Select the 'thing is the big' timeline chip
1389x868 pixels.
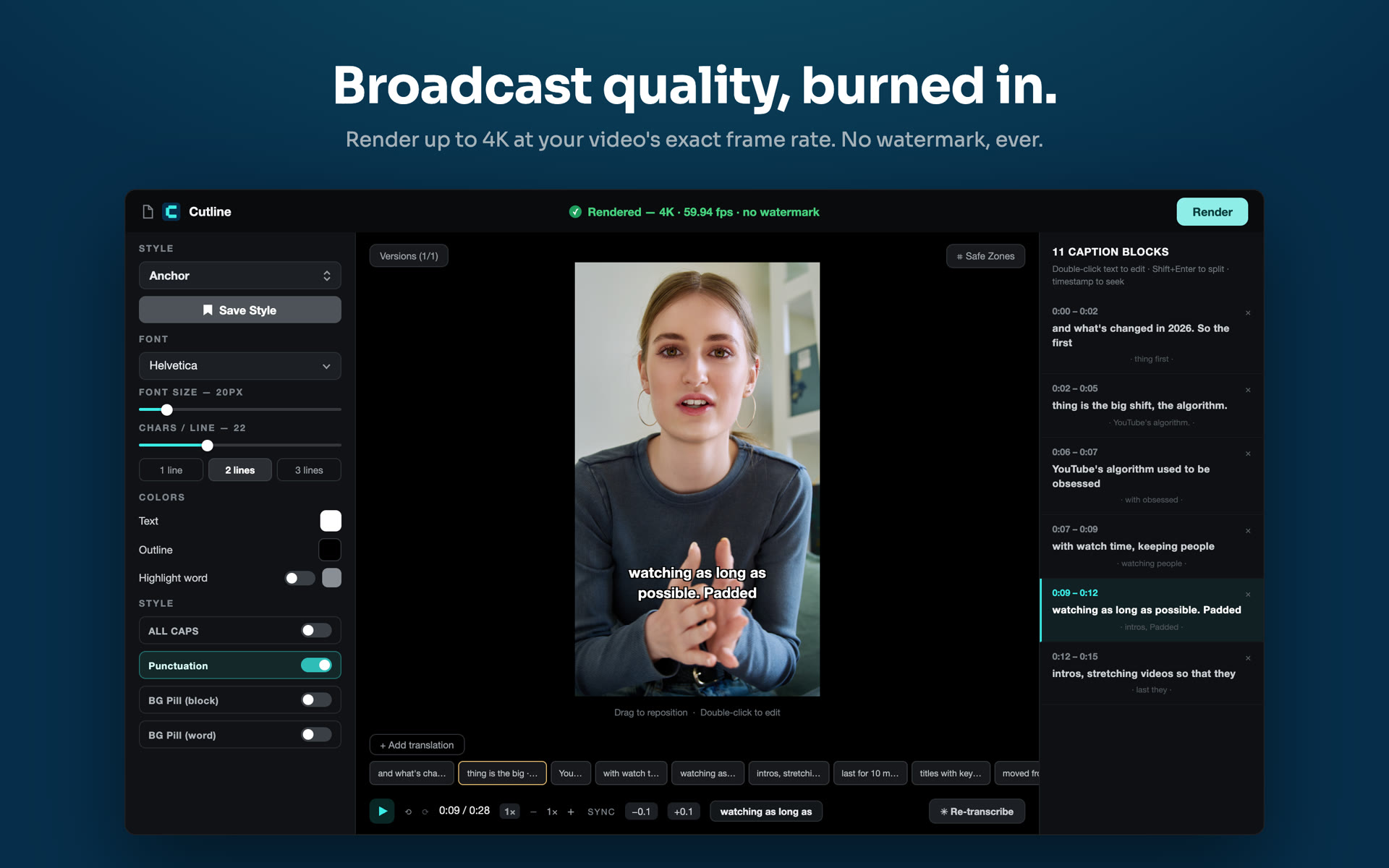click(502, 773)
